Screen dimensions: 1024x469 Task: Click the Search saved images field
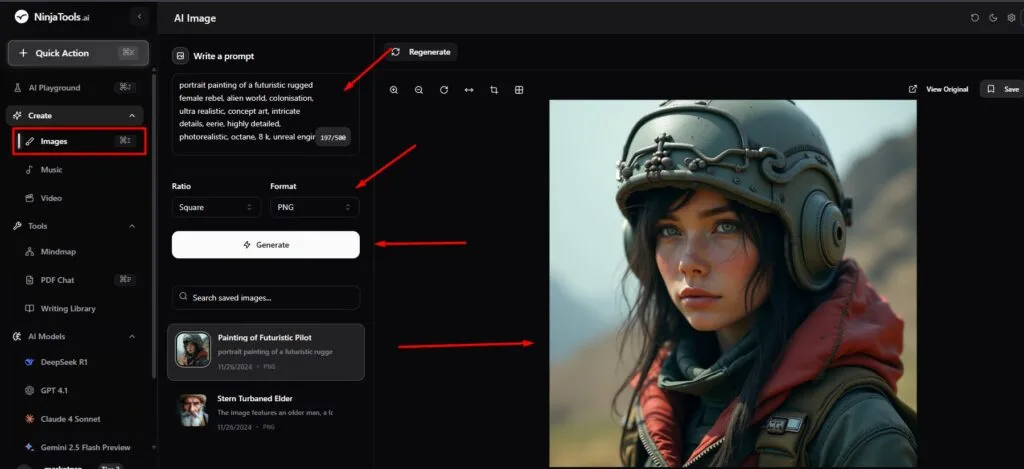tap(266, 297)
